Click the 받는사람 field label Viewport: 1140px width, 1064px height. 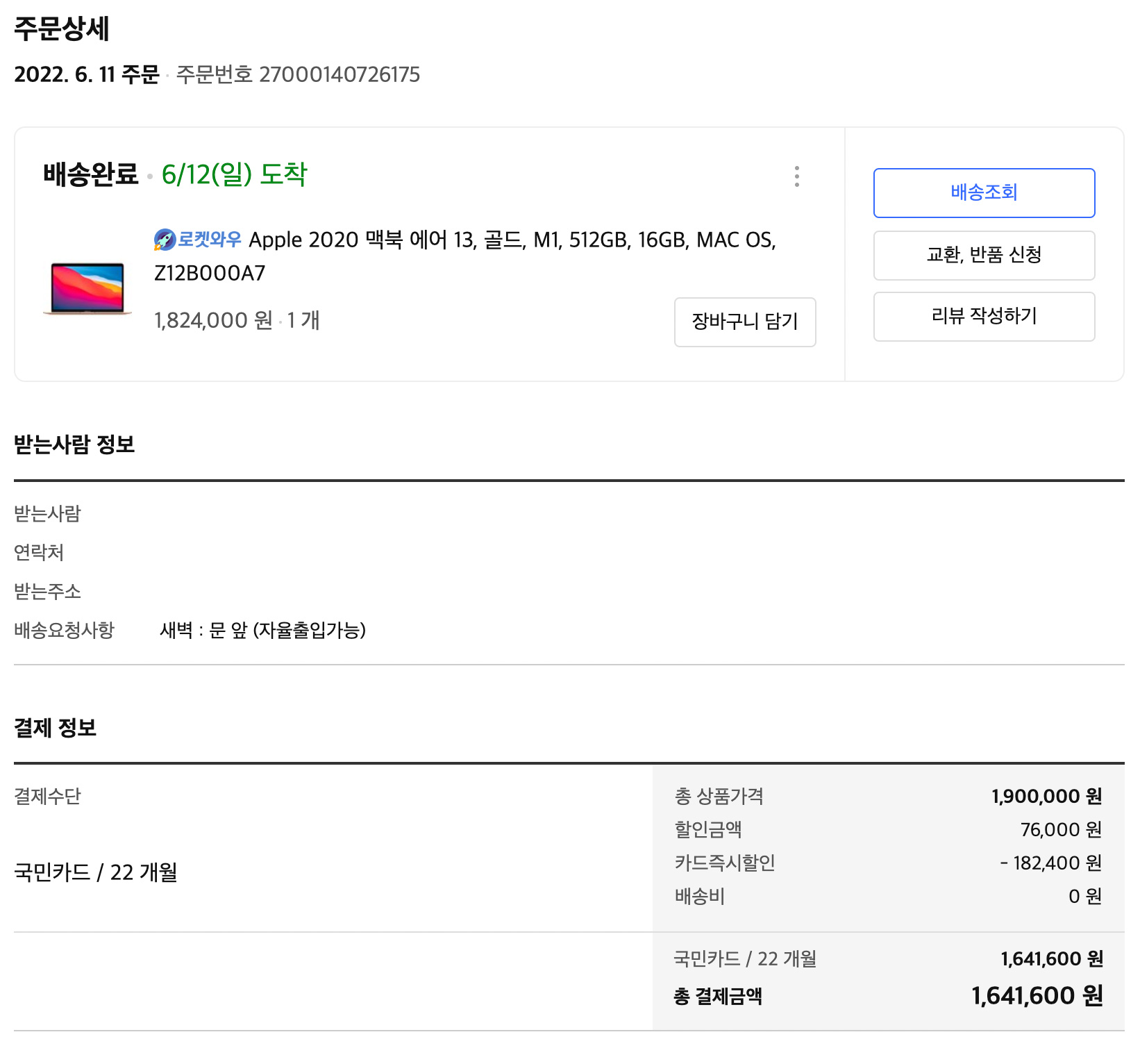click(x=47, y=514)
